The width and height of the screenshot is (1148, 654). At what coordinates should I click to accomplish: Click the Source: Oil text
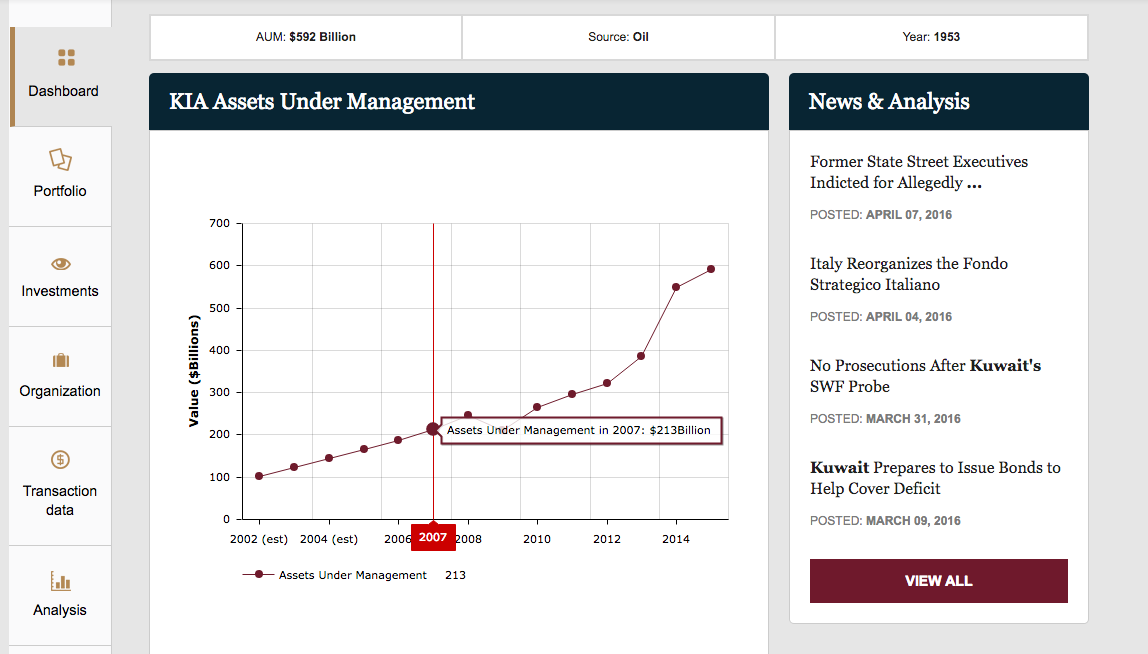tap(619, 37)
